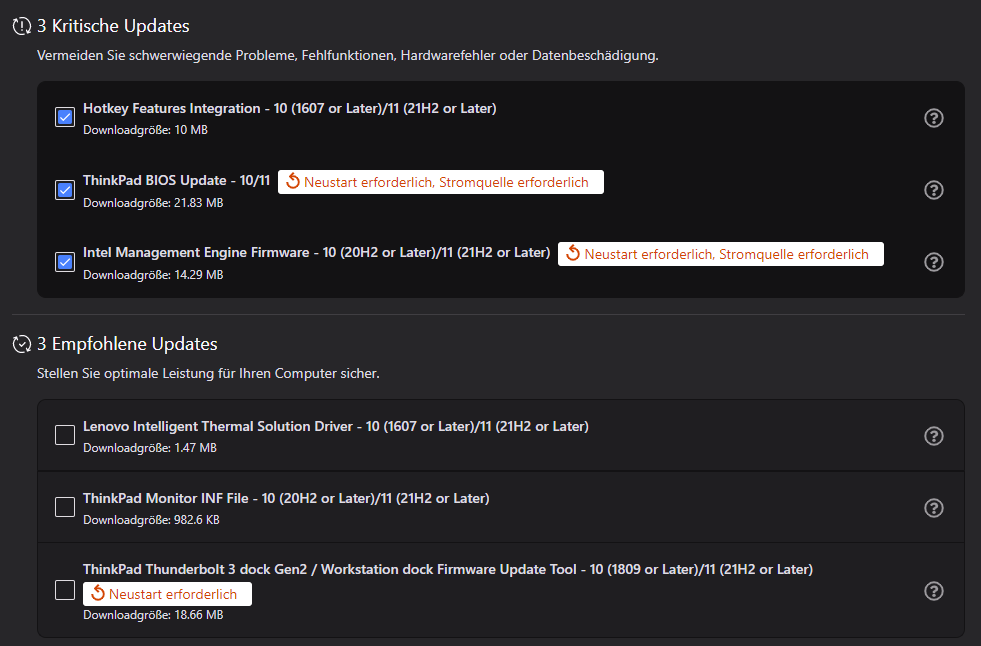Click Intel firmware 'Neustart erforderlich, Stromquelle erforderlich' text
Screen dimensions: 981x646
[x=726, y=255]
